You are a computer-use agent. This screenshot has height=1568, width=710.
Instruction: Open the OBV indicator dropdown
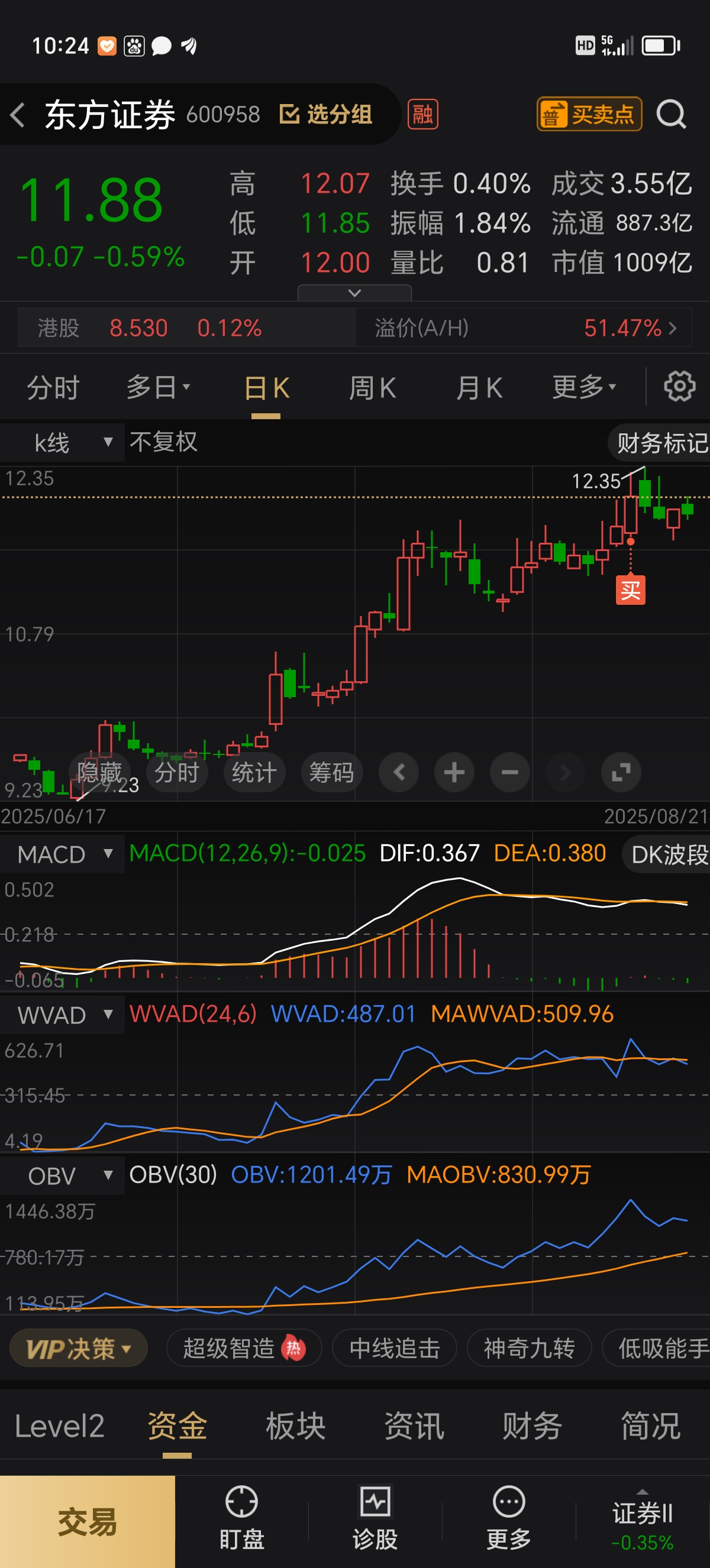click(x=62, y=1175)
